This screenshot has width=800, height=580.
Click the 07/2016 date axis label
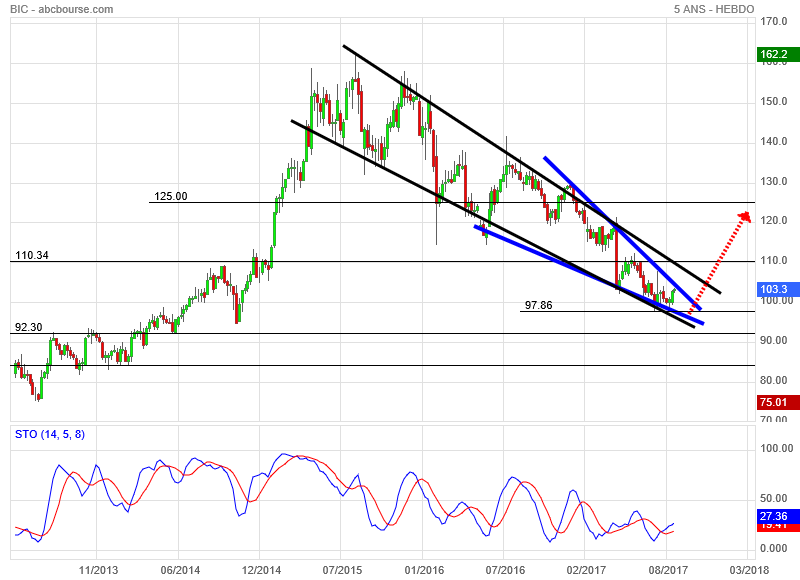pos(505,570)
